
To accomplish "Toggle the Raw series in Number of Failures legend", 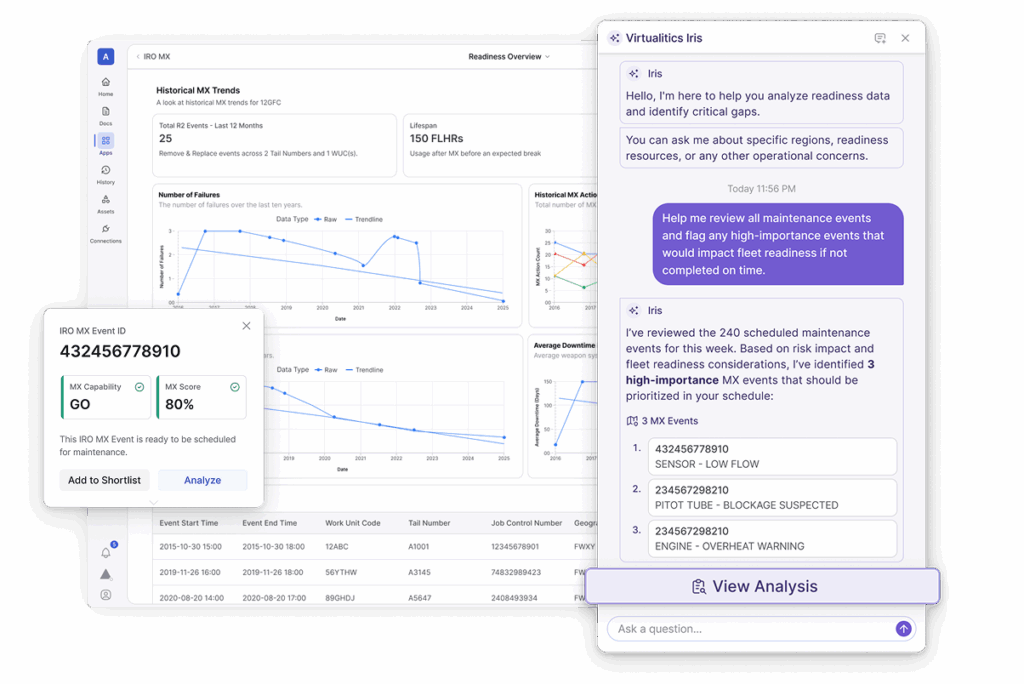I will (324, 219).
